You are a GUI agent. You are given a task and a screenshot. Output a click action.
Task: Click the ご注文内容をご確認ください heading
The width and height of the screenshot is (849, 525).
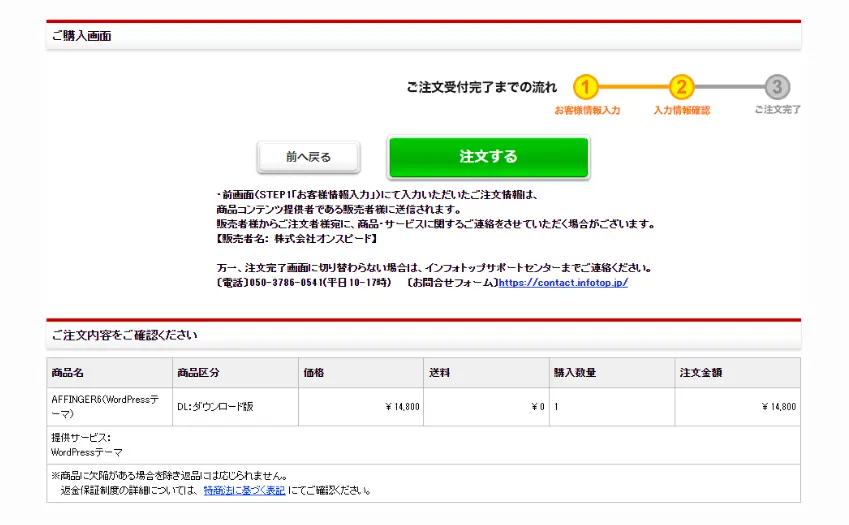[x=124, y=335]
